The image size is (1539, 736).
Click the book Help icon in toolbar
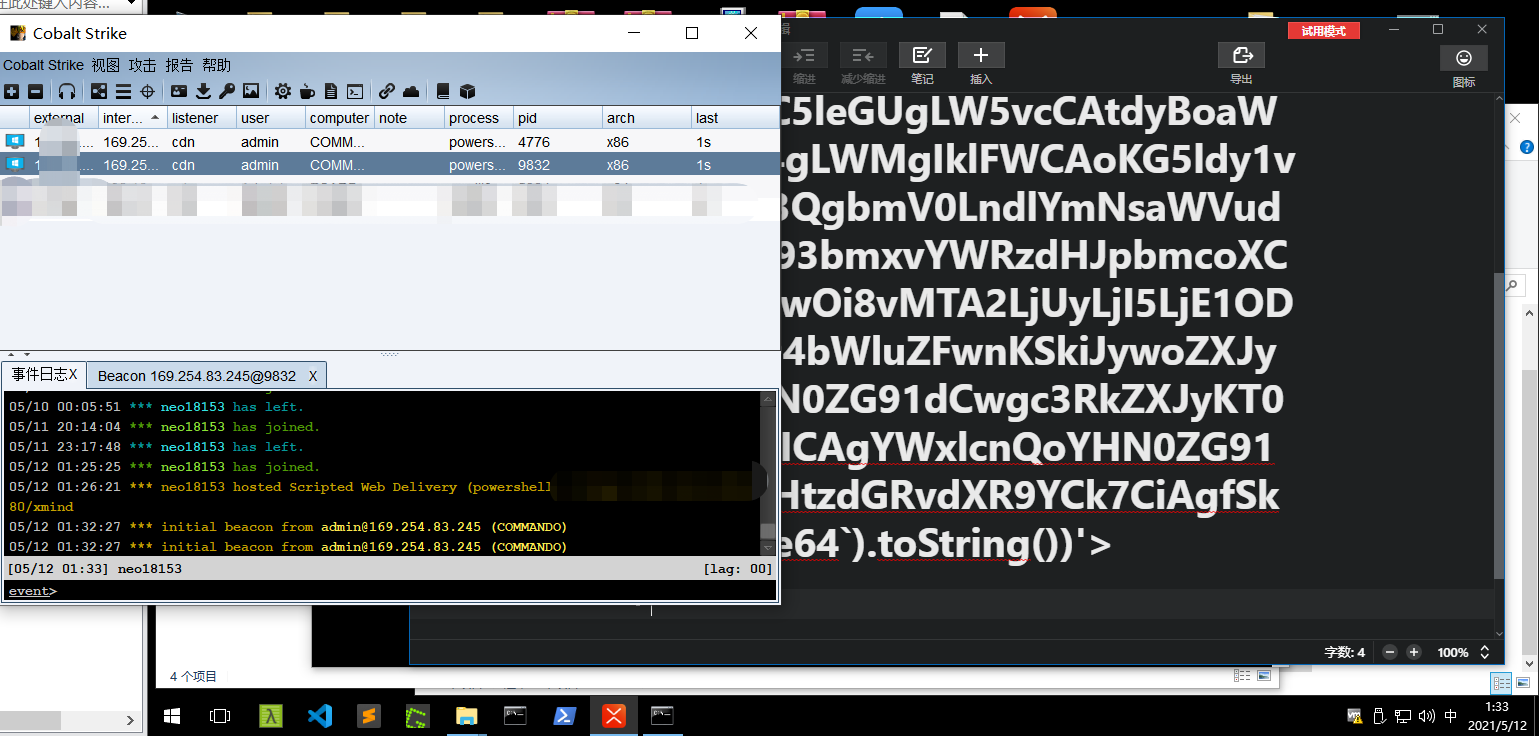tap(443, 91)
